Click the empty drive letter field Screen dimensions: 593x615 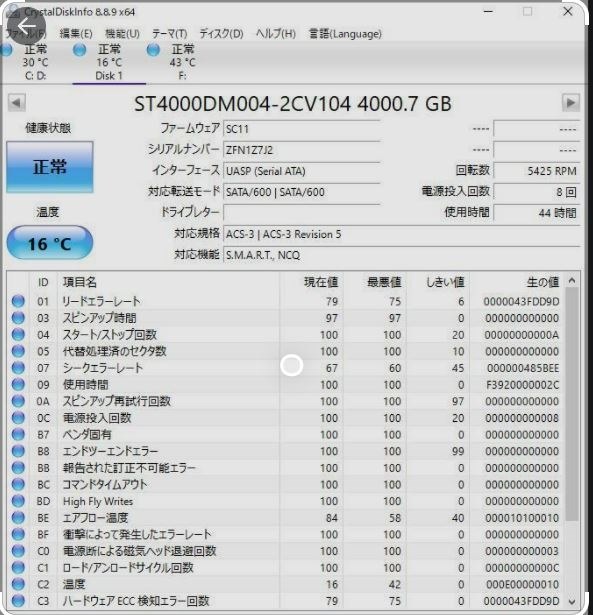(x=301, y=213)
